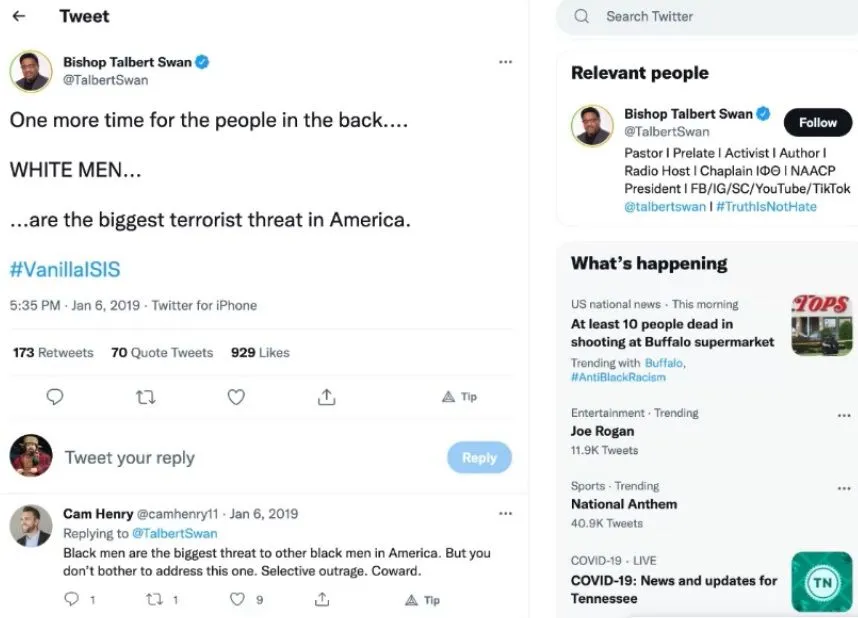The height and width of the screenshot is (618, 858).
Task: Open more options on Cam Henry's reply
Action: pyautogui.click(x=505, y=514)
